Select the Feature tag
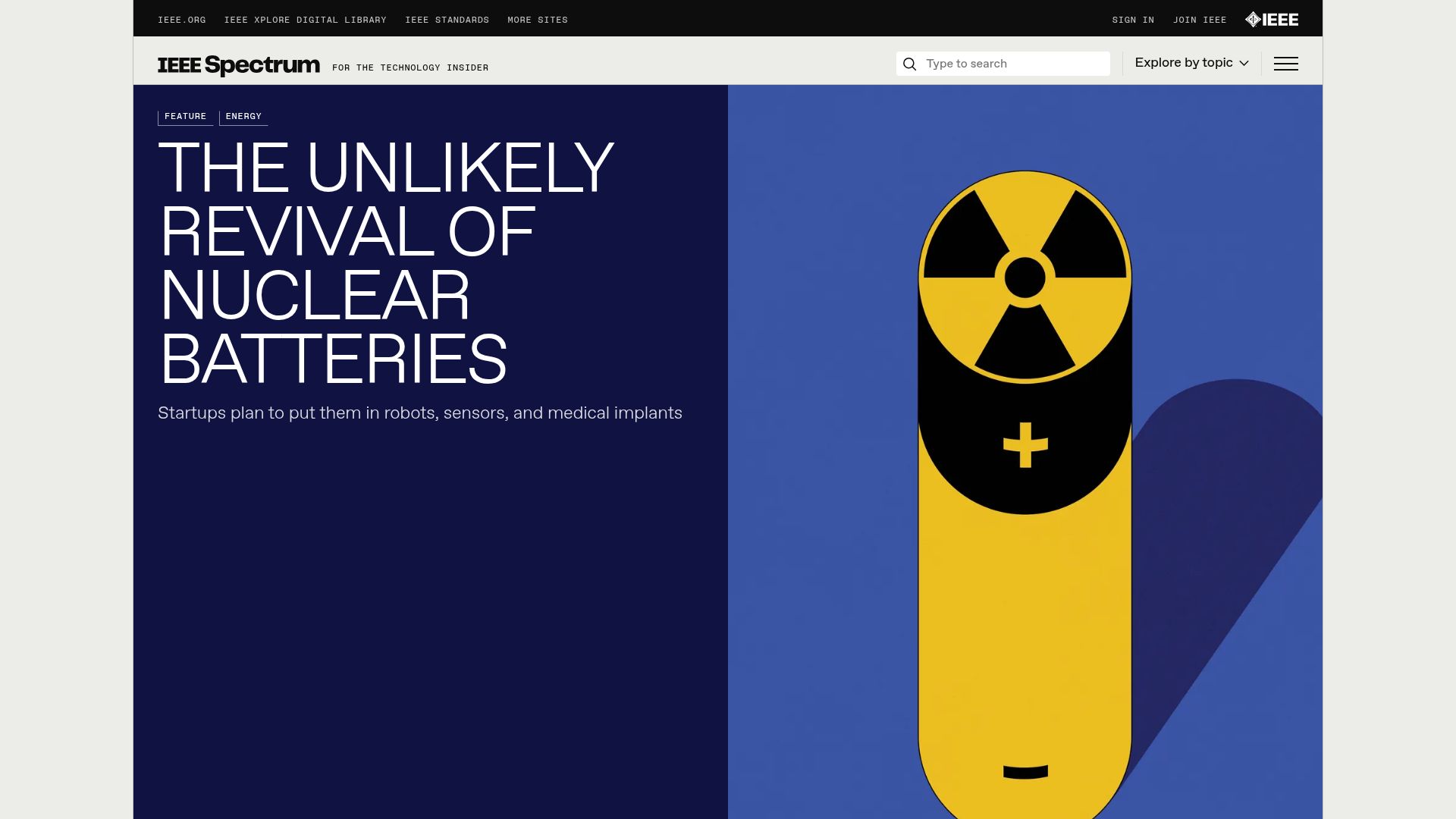Viewport: 1456px width, 819px height. pyautogui.click(x=186, y=117)
